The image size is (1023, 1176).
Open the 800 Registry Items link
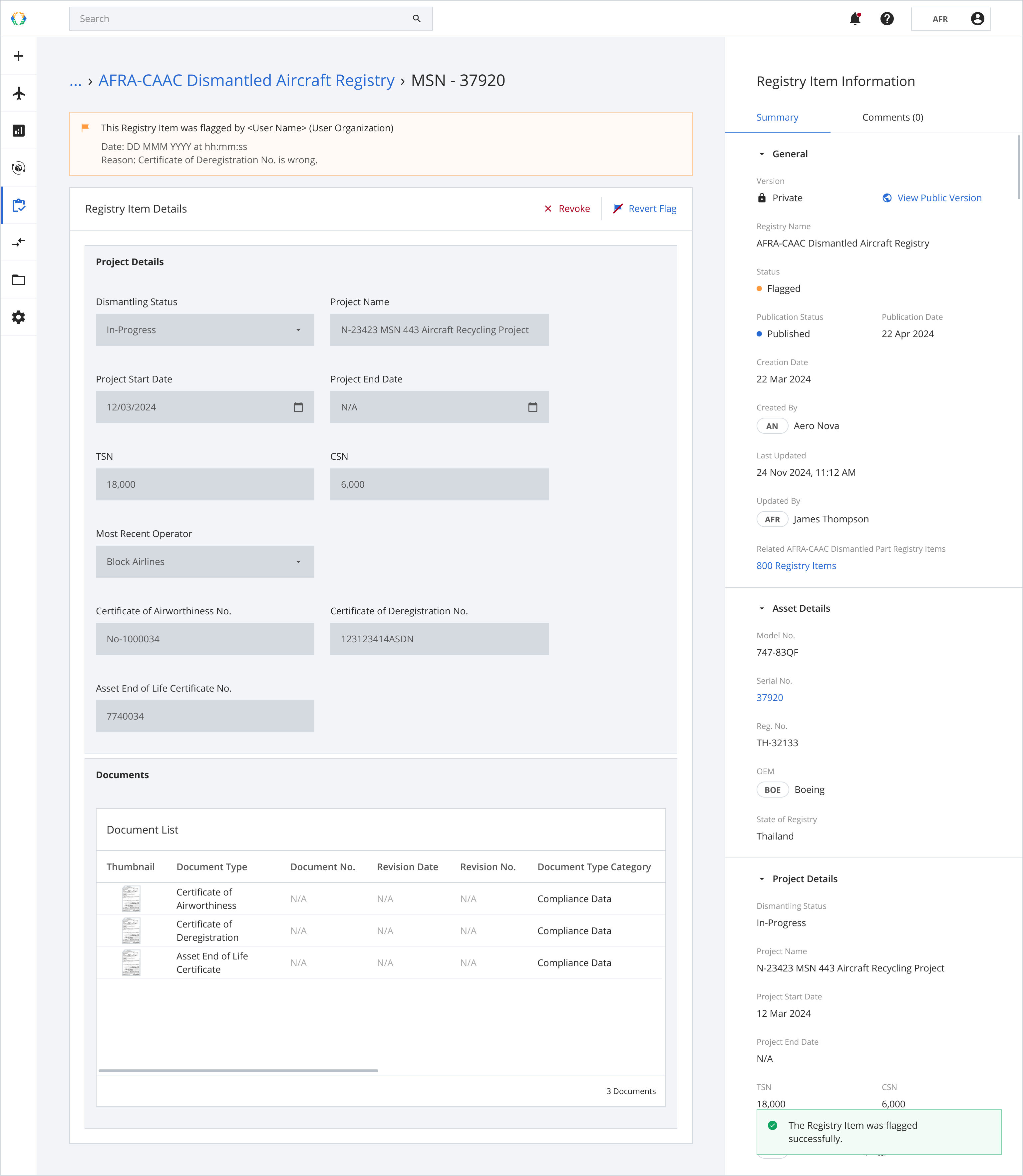796,565
